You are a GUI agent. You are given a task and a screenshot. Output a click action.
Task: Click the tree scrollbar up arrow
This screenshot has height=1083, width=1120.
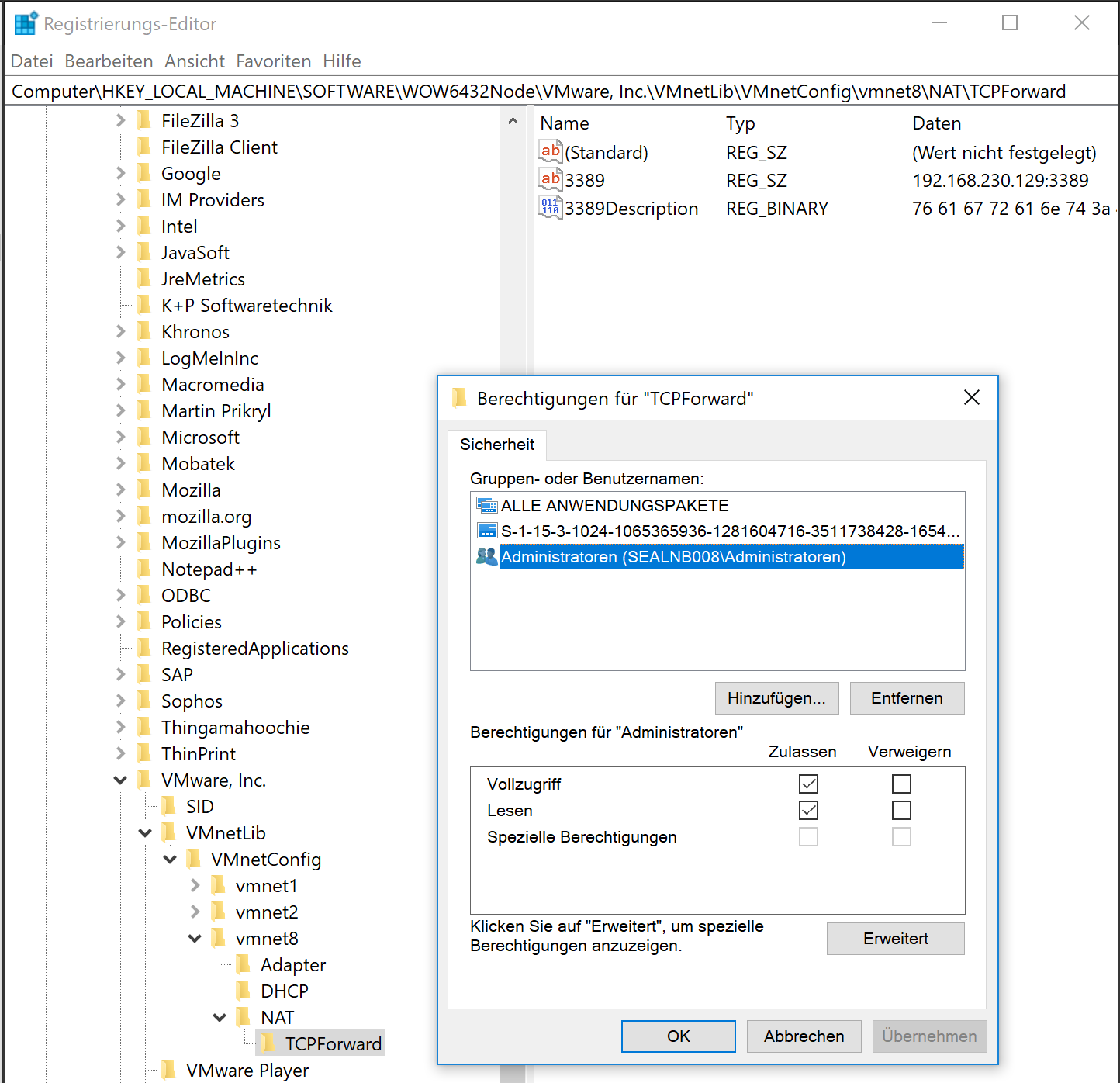[513, 120]
